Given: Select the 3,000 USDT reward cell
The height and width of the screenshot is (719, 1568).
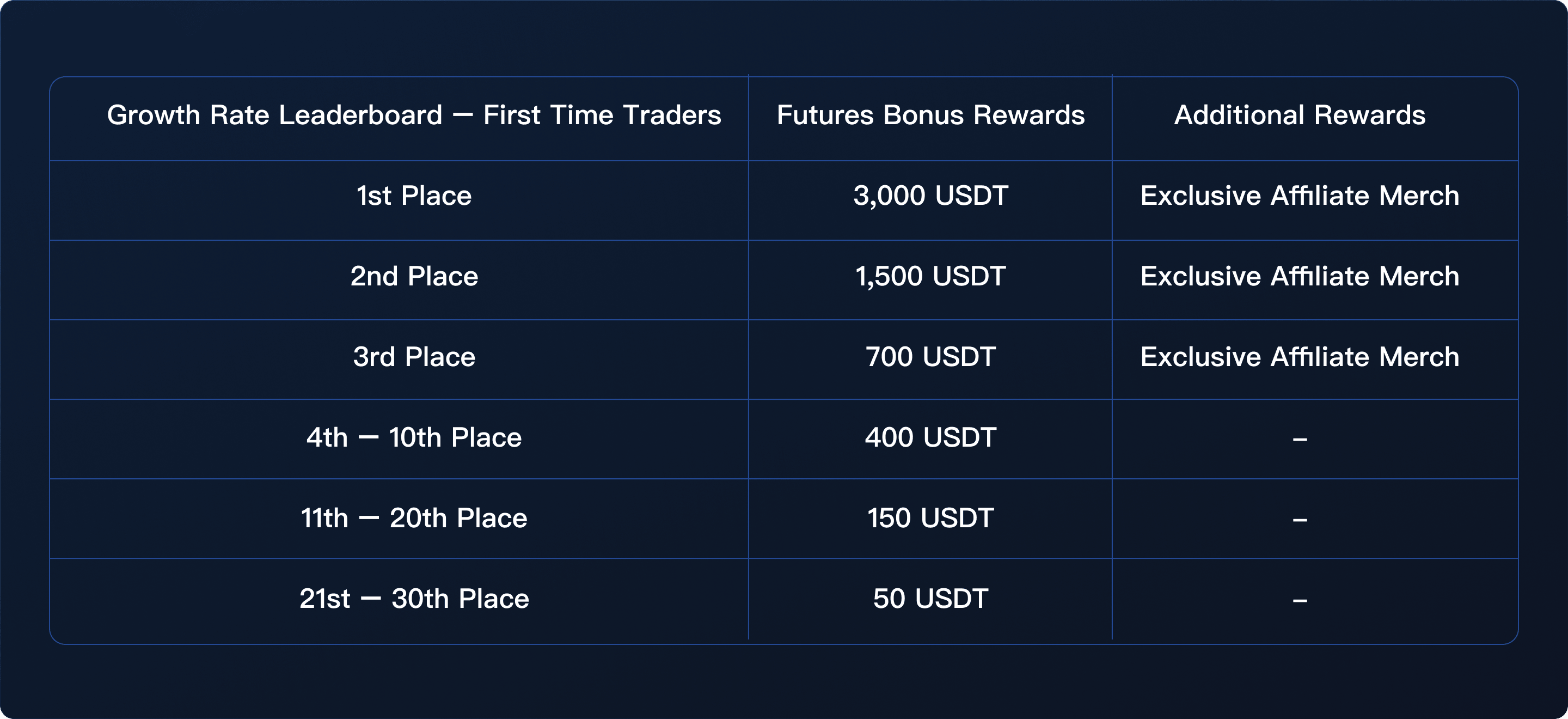Looking at the screenshot, I should click(x=930, y=196).
